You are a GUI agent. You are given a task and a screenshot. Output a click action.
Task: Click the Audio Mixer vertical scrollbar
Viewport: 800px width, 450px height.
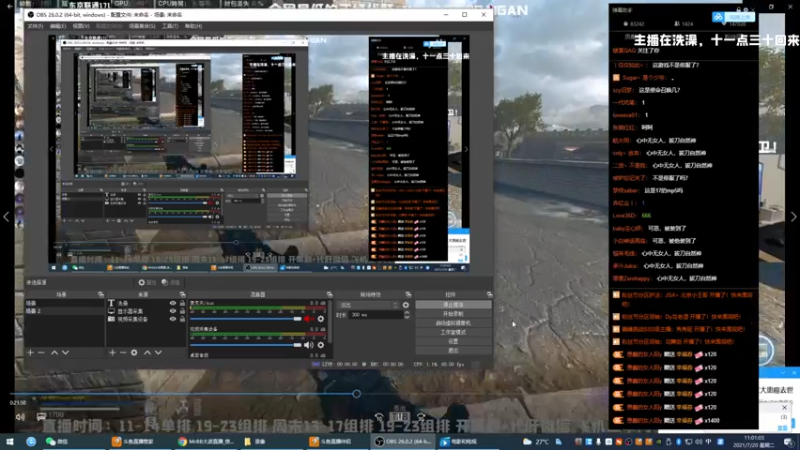[331, 321]
